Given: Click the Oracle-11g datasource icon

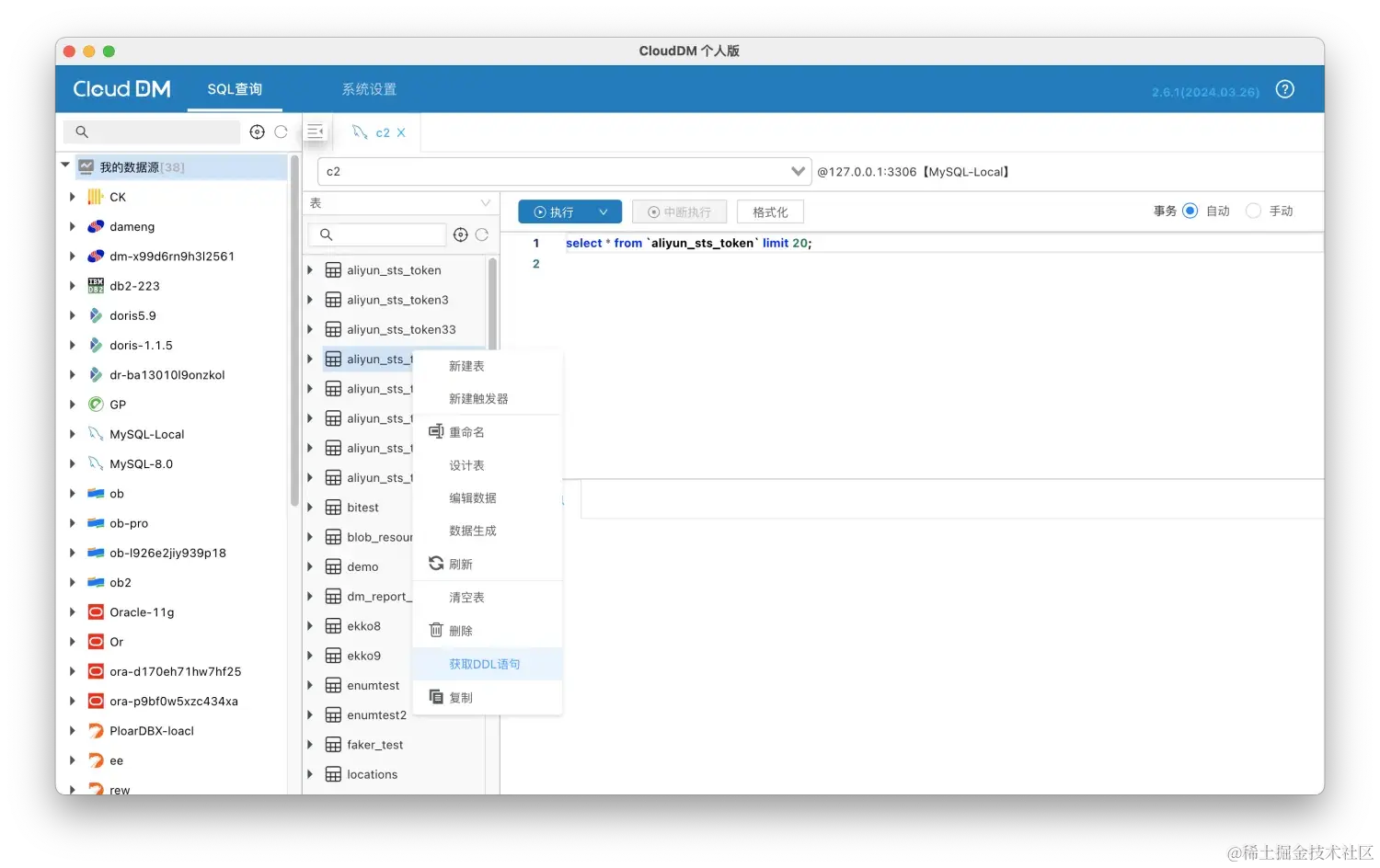Looking at the screenshot, I should click(x=96, y=612).
